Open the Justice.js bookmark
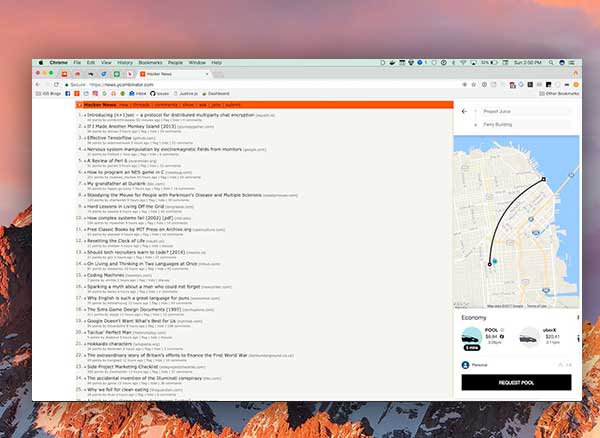 [186, 93]
